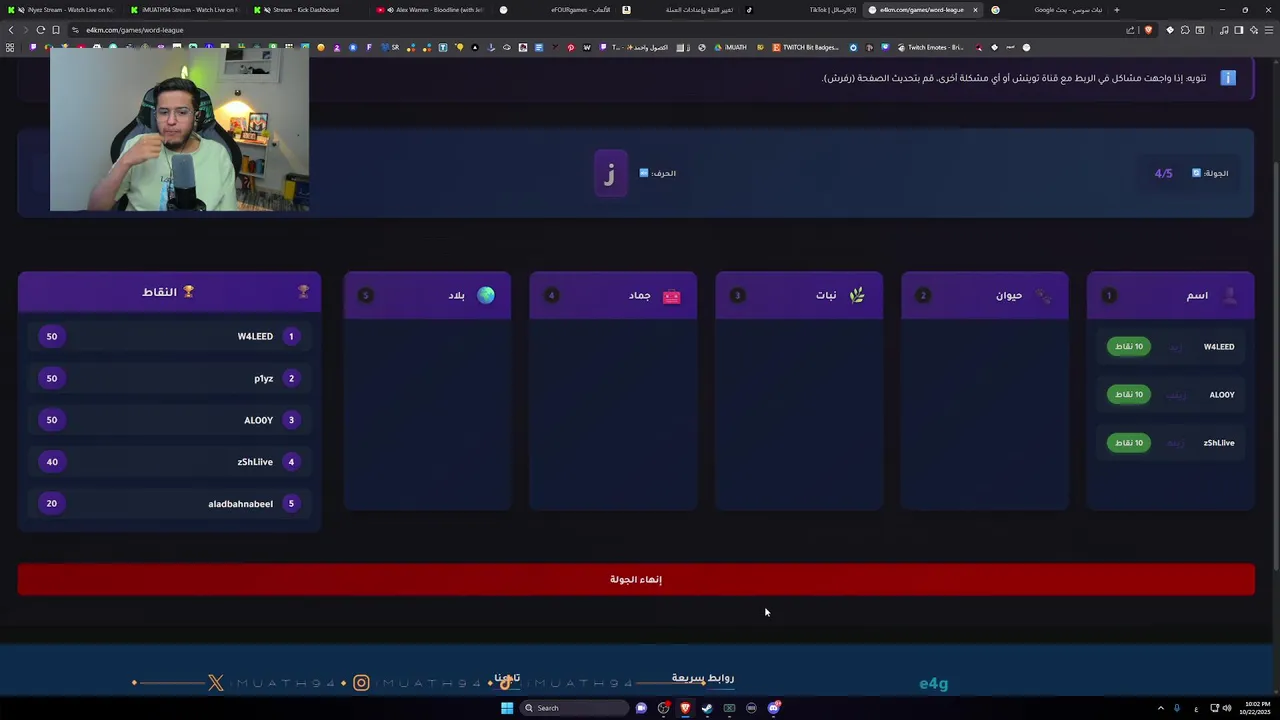Click the e4g footer logo
Screen dimensions: 1280x720
pyautogui.click(x=933, y=684)
